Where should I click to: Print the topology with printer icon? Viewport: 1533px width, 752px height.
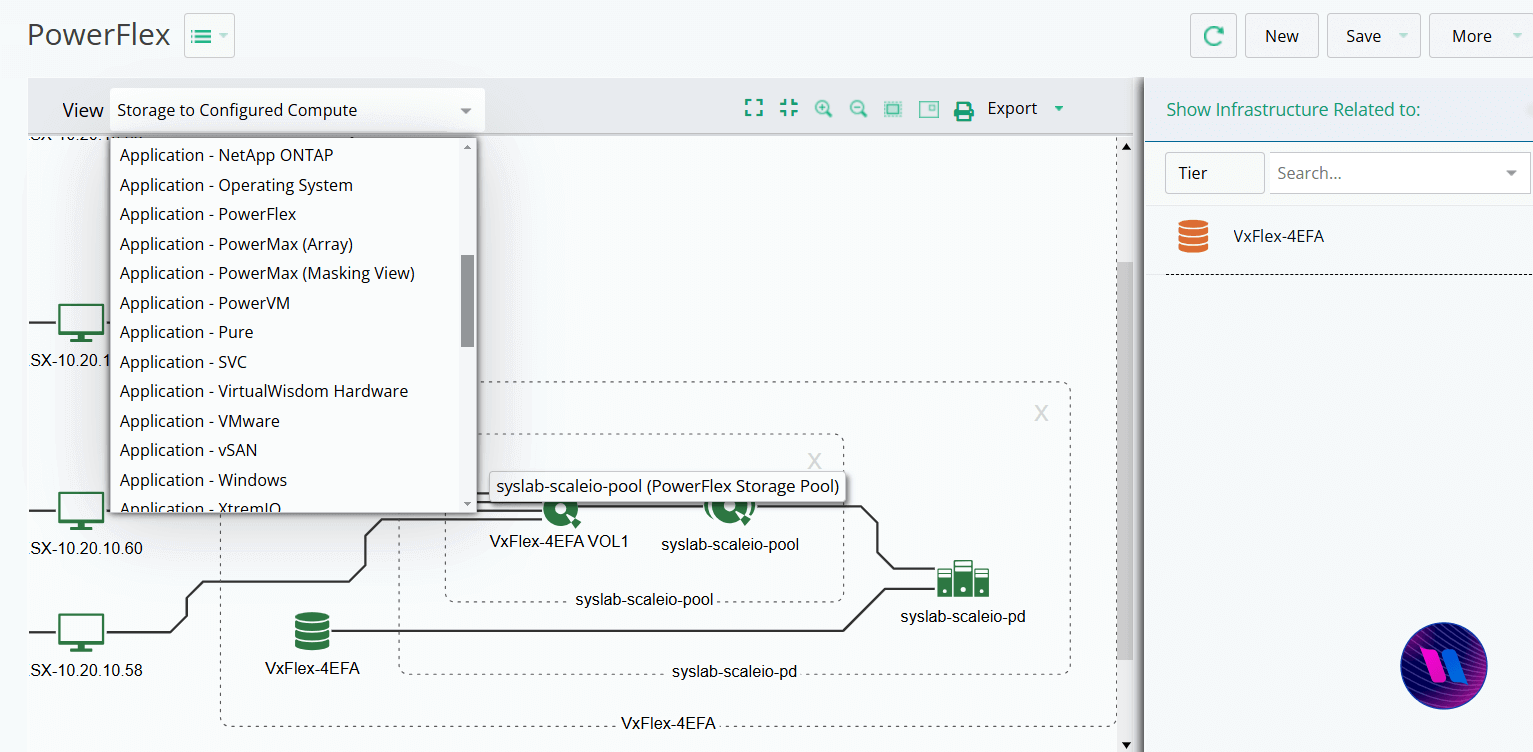coord(964,110)
